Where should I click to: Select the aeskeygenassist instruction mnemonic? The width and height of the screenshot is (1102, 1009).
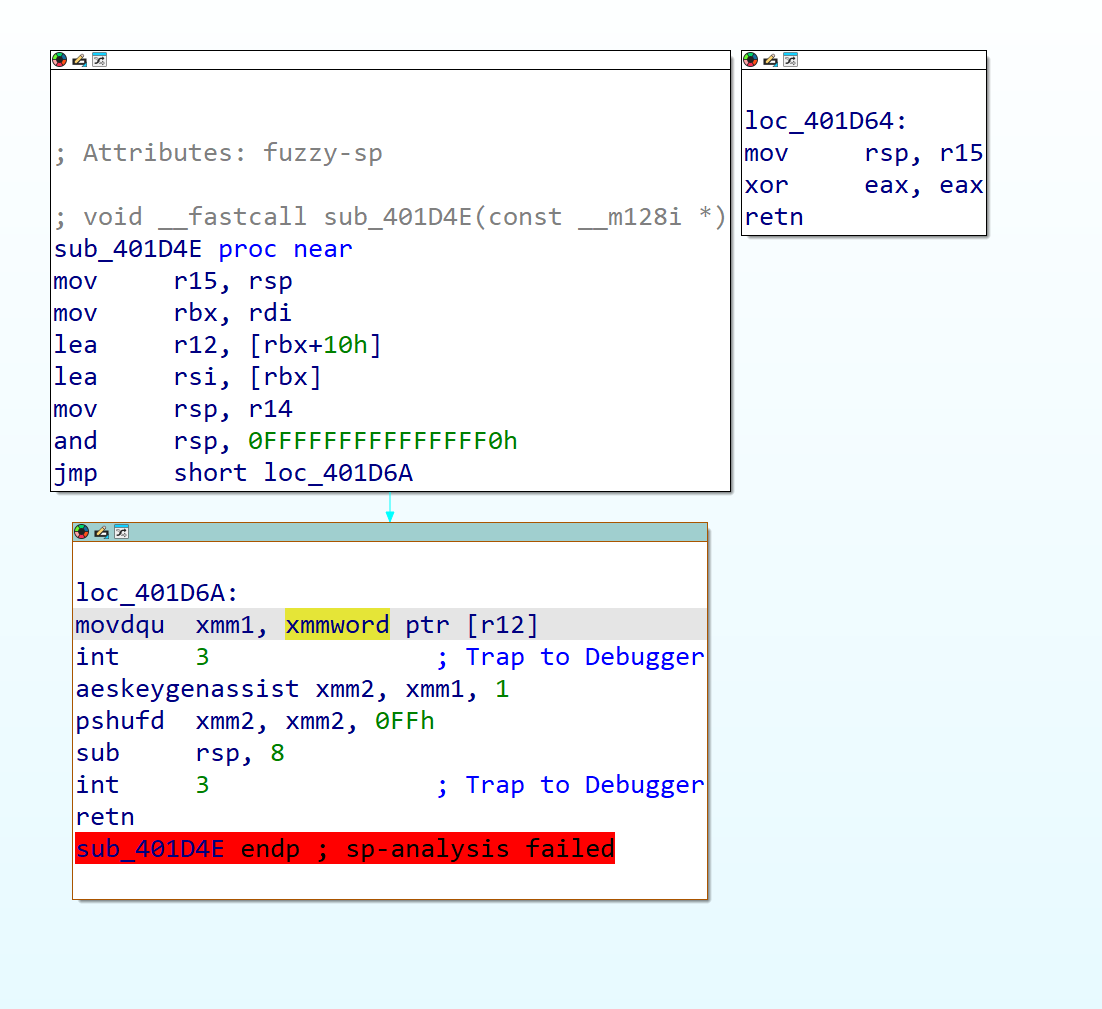click(187, 689)
